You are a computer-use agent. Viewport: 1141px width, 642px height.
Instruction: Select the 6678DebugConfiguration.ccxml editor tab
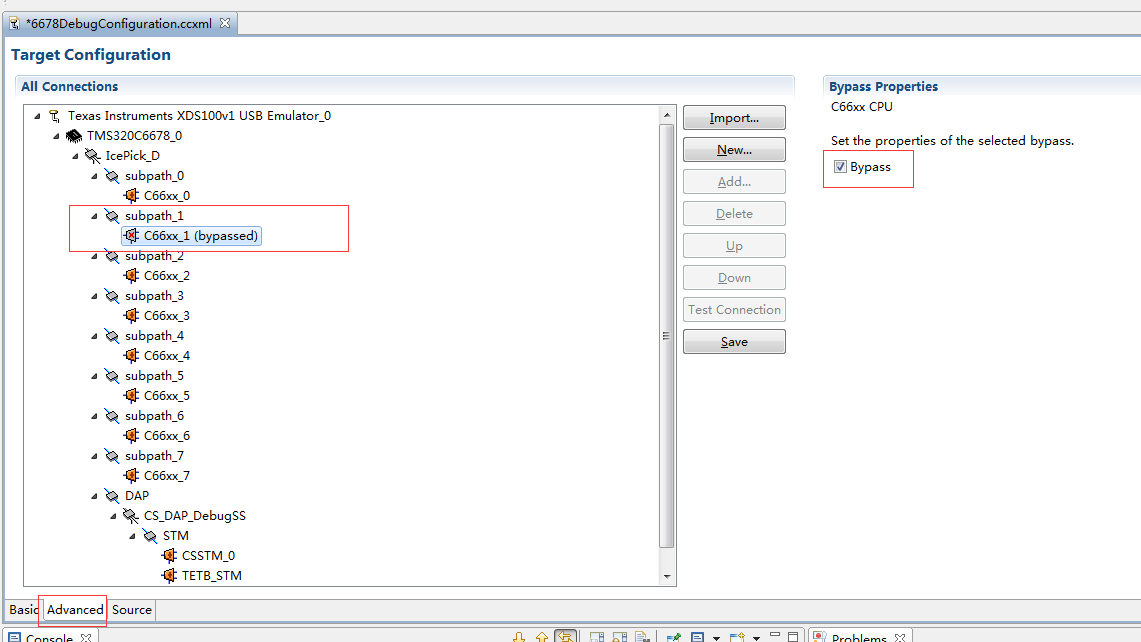coord(119,23)
